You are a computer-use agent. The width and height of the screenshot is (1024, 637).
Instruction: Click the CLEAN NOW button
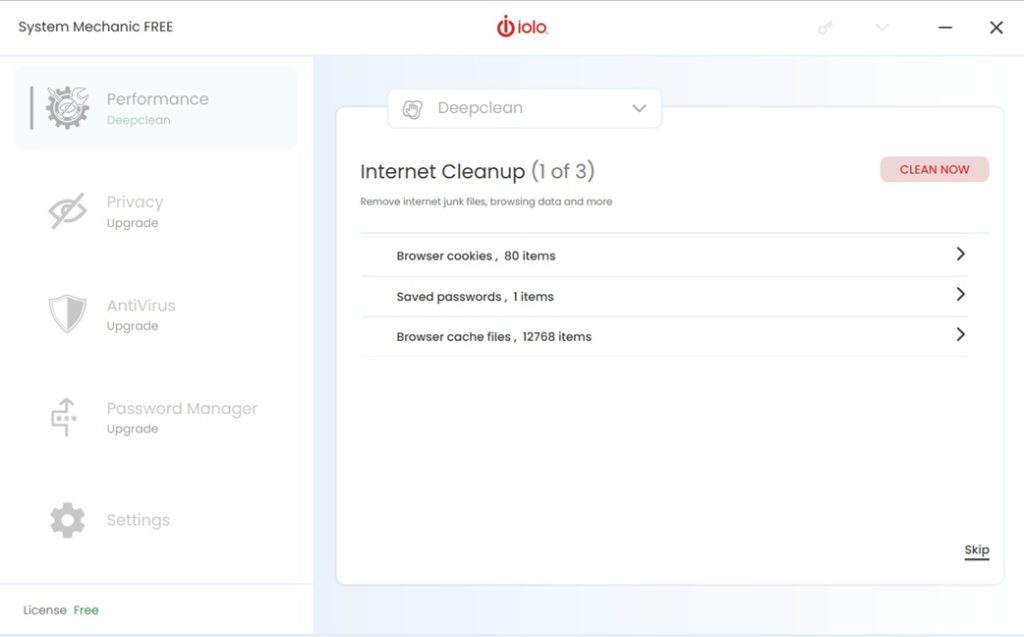[x=935, y=170]
